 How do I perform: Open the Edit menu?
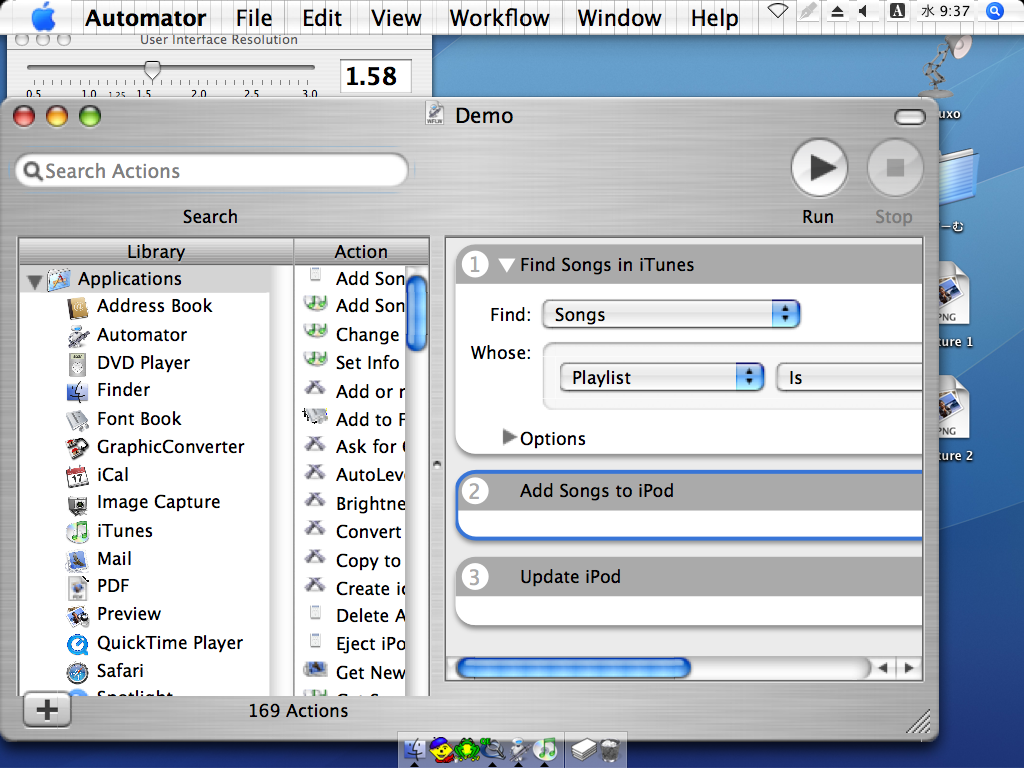click(322, 18)
